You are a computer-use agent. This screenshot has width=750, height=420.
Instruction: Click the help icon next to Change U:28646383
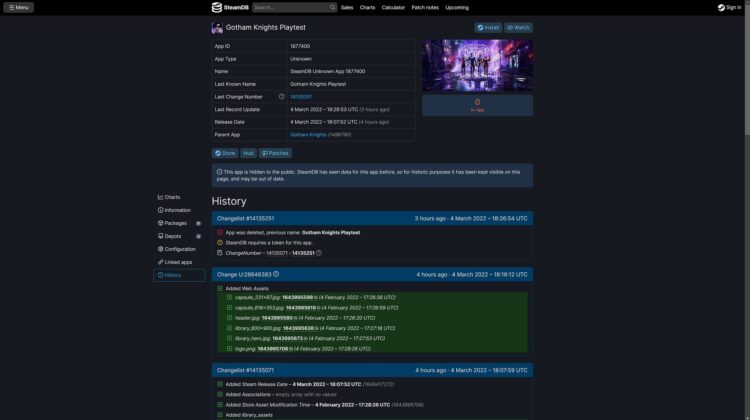pyautogui.click(x=276, y=274)
